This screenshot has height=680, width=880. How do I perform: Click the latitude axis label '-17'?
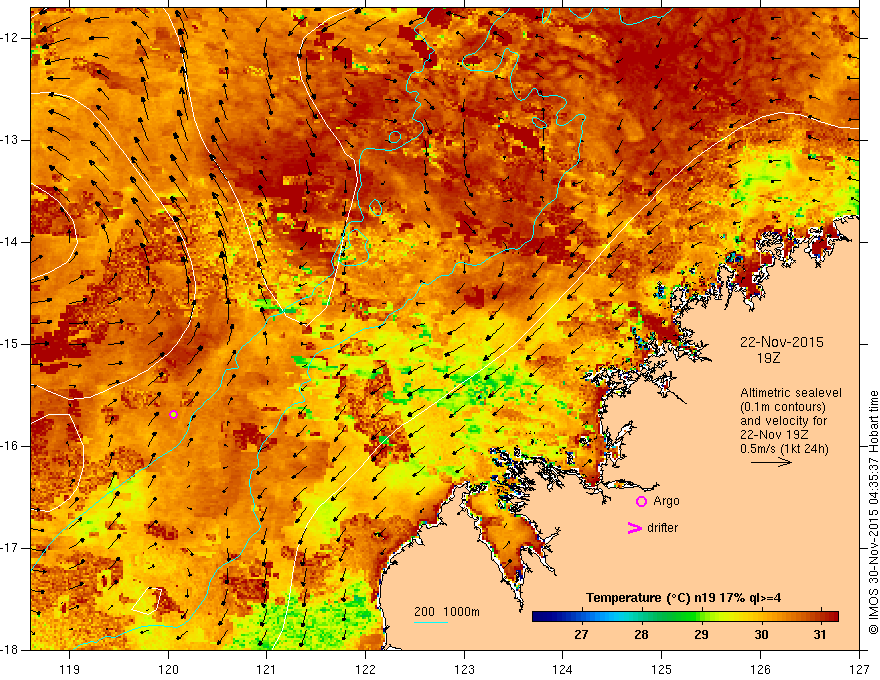pyautogui.click(x=11, y=548)
